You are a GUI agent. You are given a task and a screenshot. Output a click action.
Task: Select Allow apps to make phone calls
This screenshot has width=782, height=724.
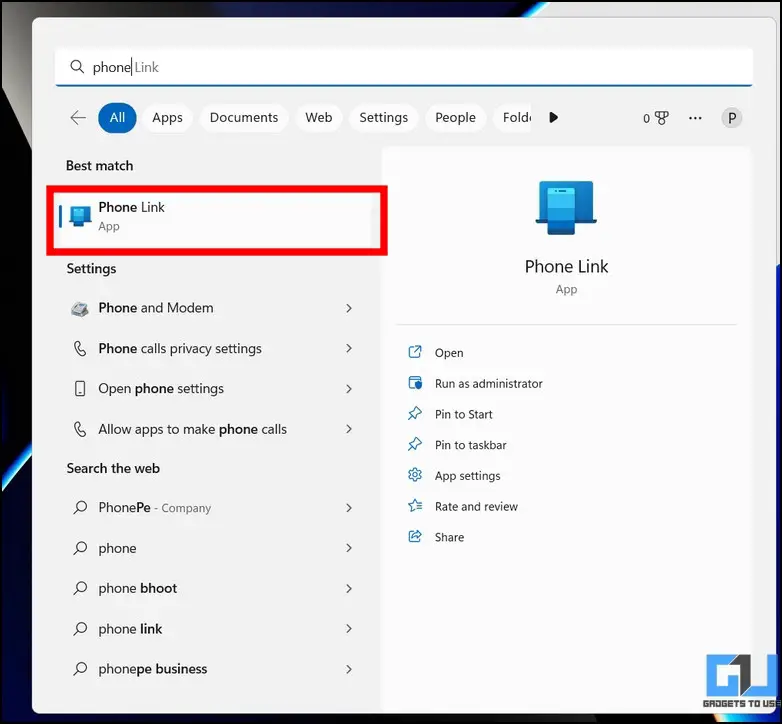coord(211,429)
